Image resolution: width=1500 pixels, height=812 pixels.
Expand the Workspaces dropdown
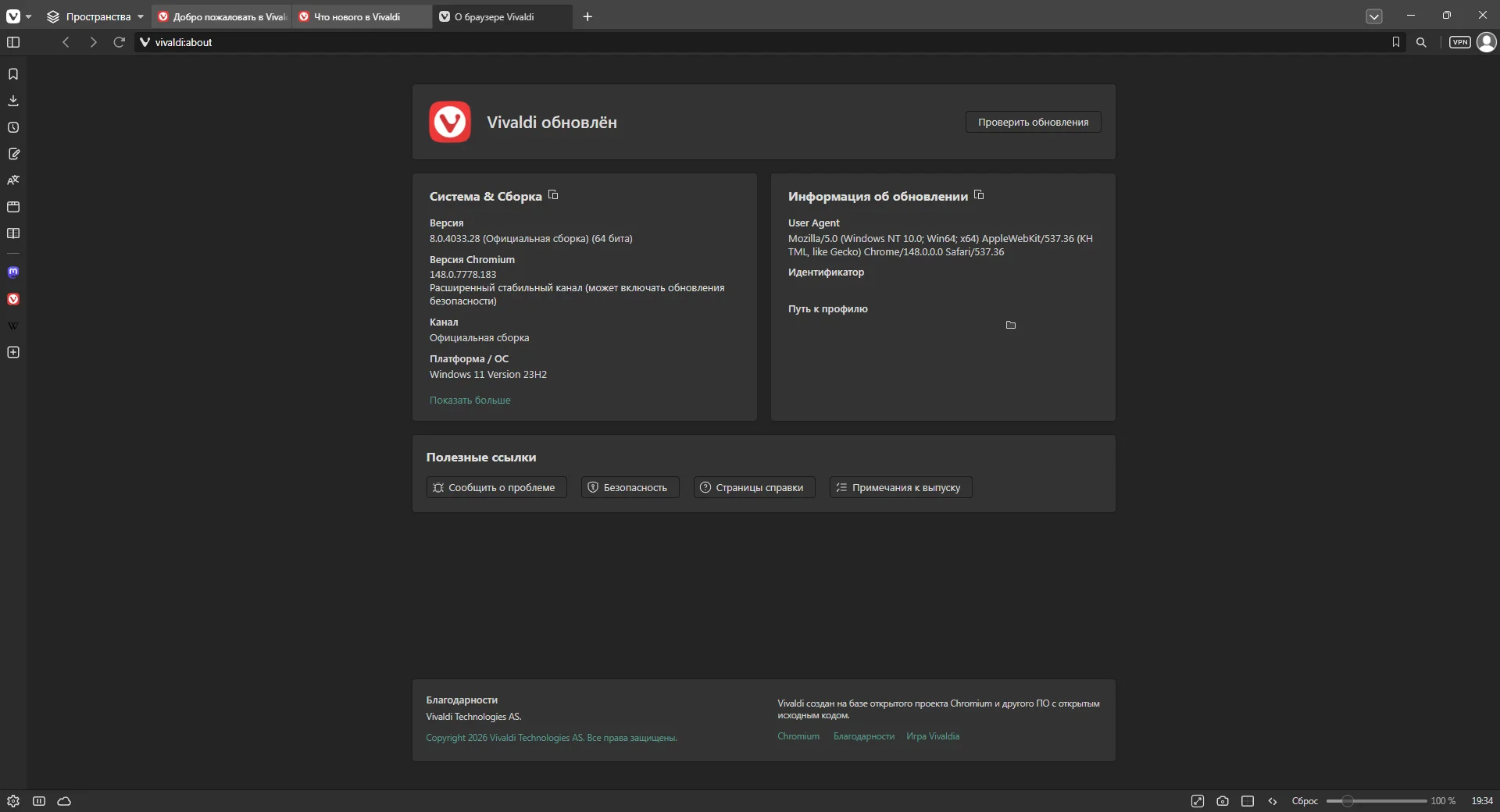[95, 16]
